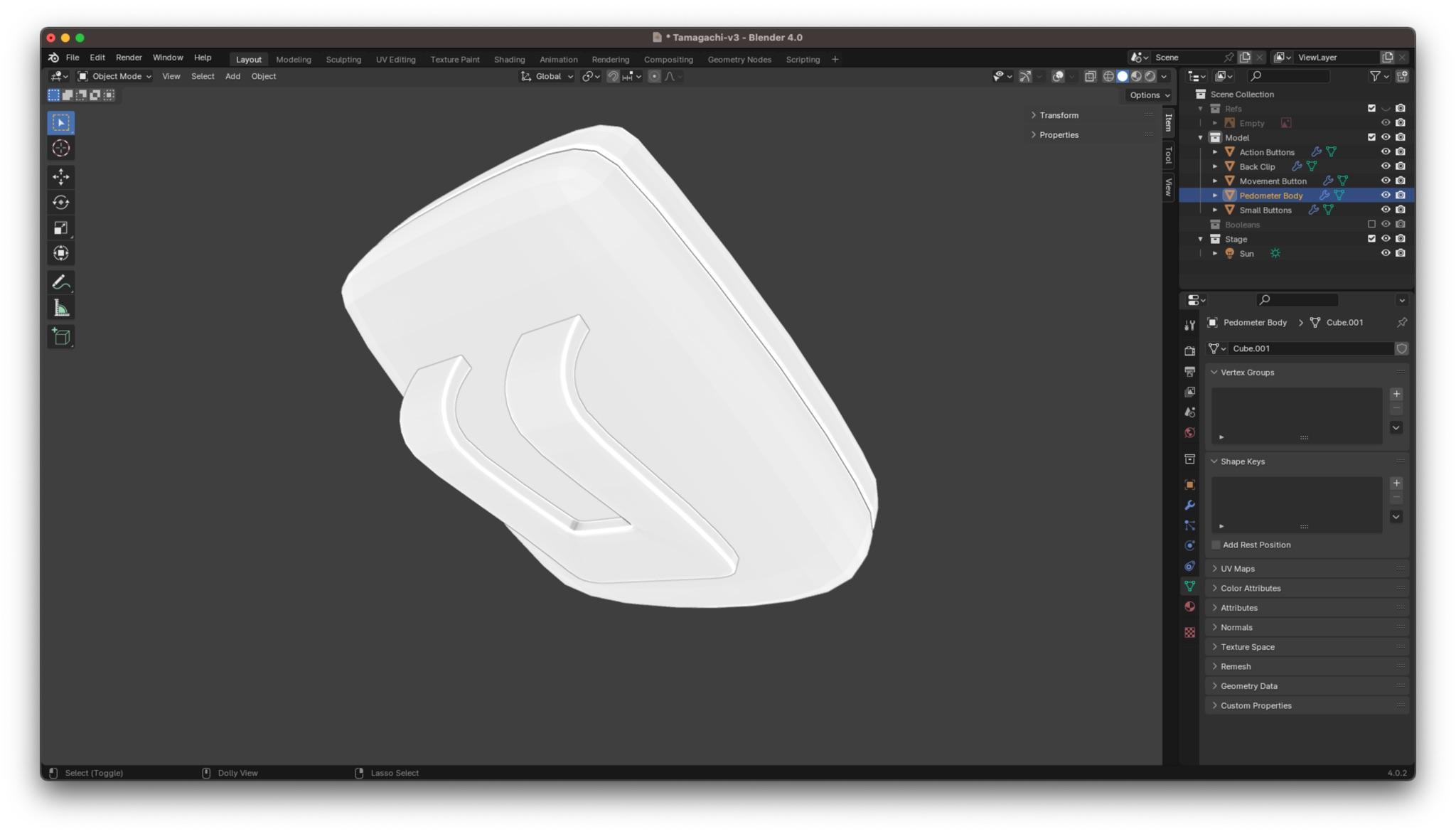Open the Modifiers wrench properties tab
The image size is (1456, 834).
coord(1189,506)
